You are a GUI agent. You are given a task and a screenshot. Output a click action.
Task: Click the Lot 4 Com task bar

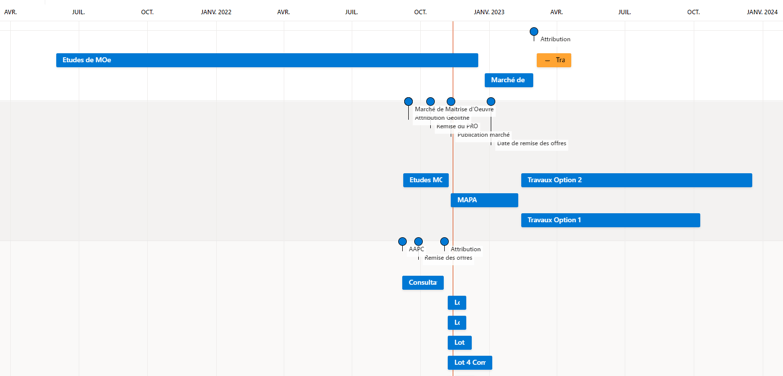point(470,363)
